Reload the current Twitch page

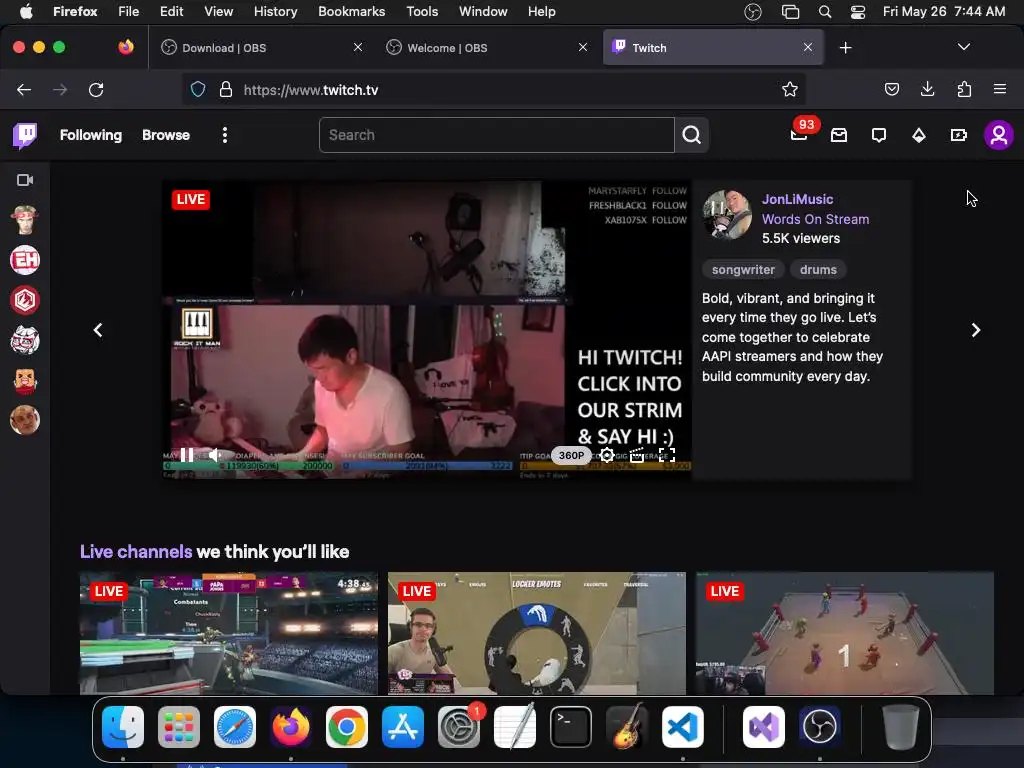(96, 90)
